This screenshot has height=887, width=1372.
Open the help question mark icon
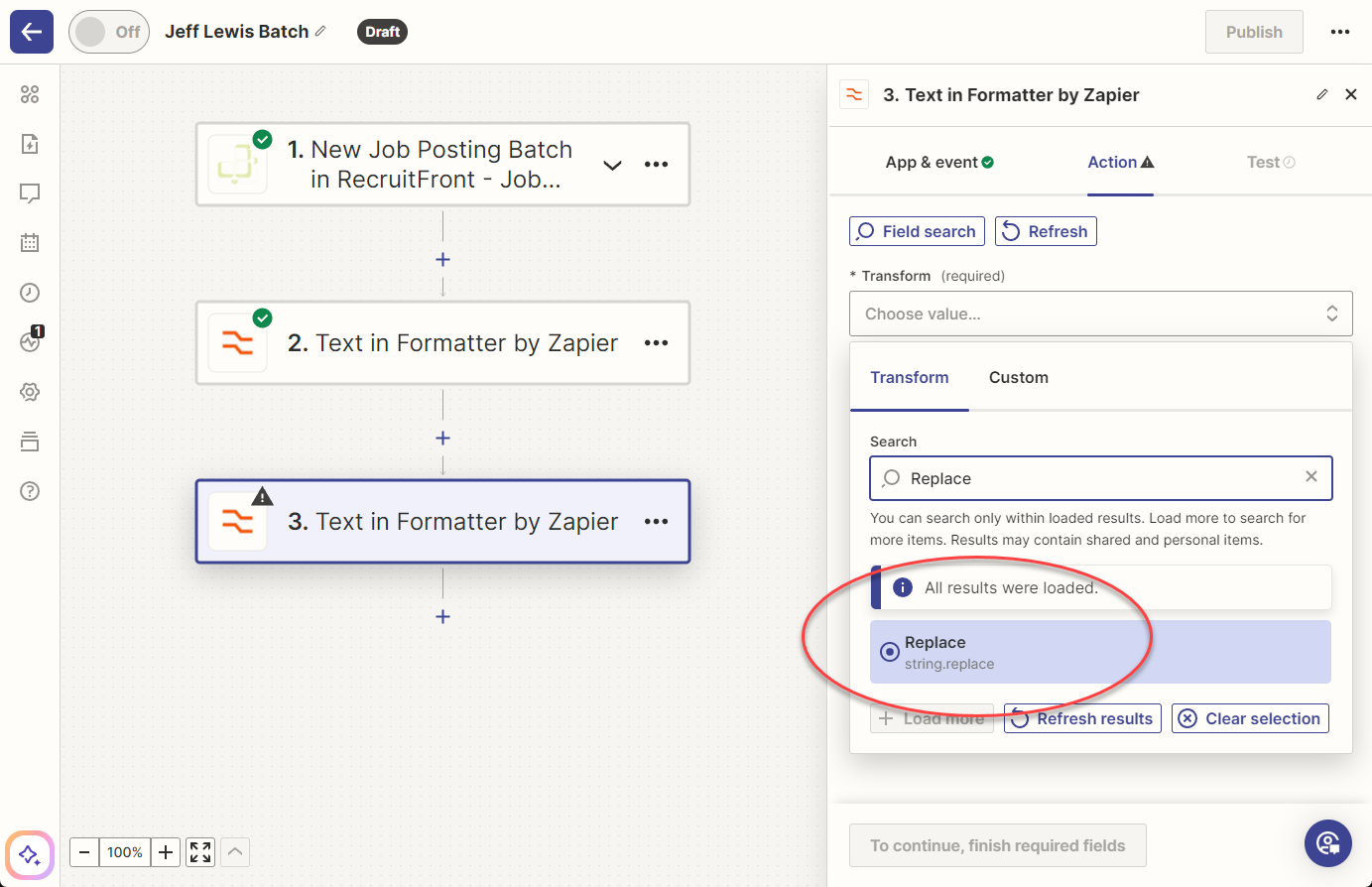click(30, 491)
